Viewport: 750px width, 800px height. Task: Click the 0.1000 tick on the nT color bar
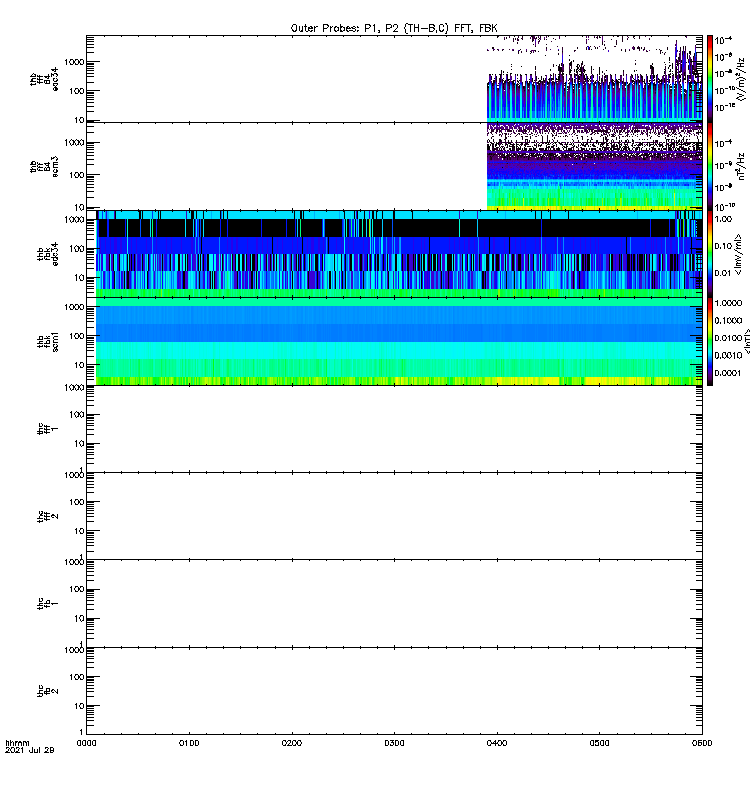(x=728, y=320)
